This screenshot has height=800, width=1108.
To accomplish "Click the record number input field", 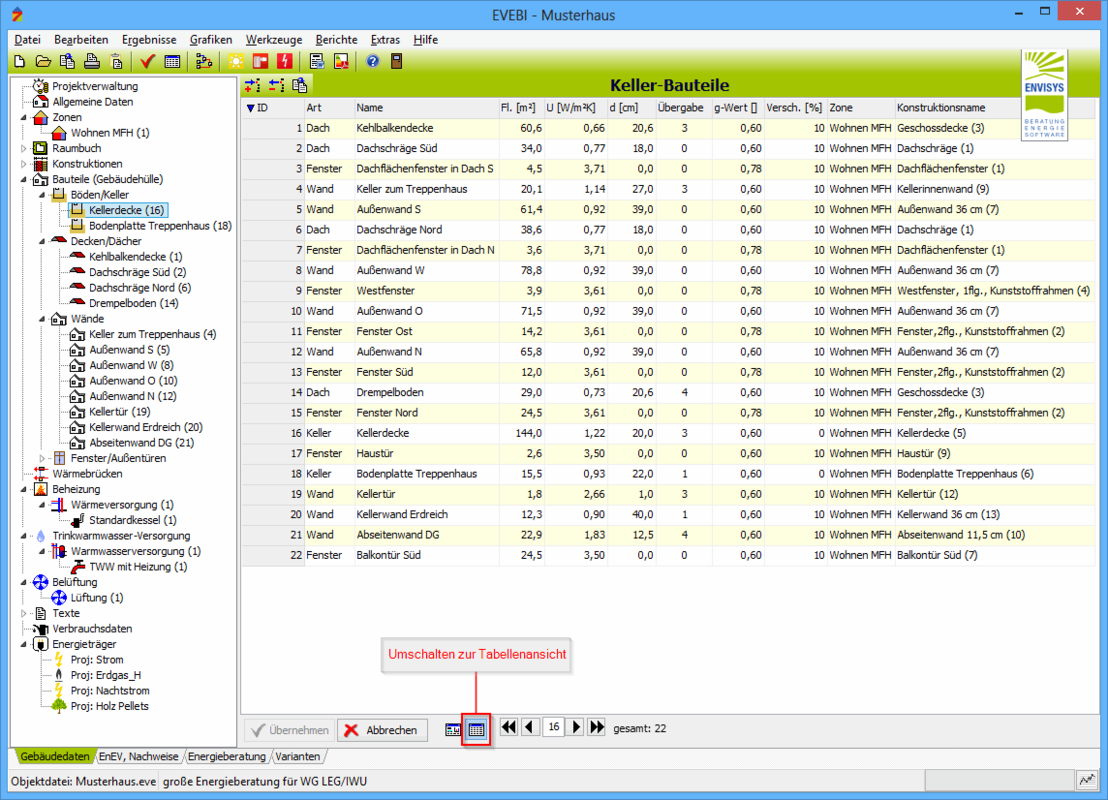I will [x=554, y=728].
